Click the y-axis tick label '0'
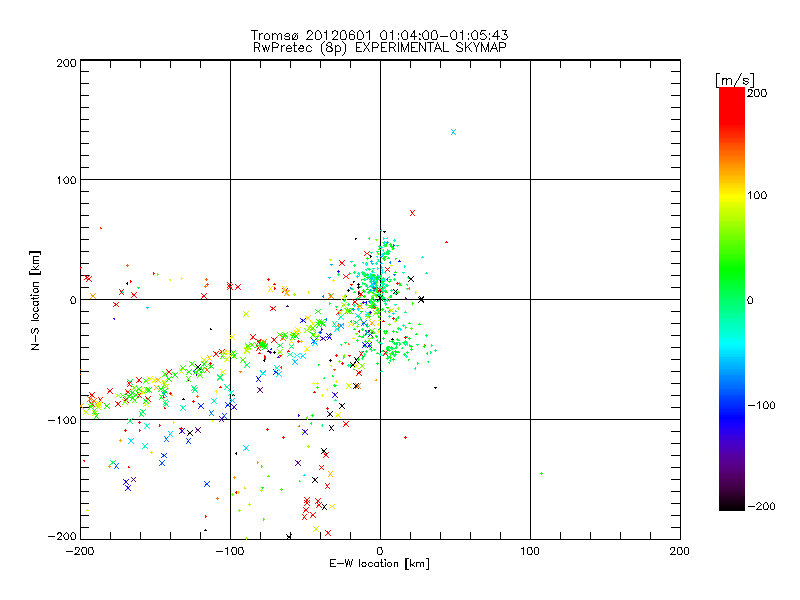The height and width of the screenshot is (600, 800). point(73,300)
